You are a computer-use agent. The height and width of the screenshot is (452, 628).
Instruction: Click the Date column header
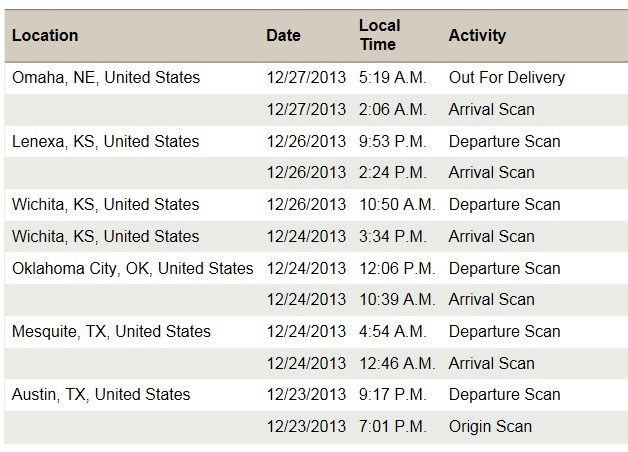click(x=283, y=35)
